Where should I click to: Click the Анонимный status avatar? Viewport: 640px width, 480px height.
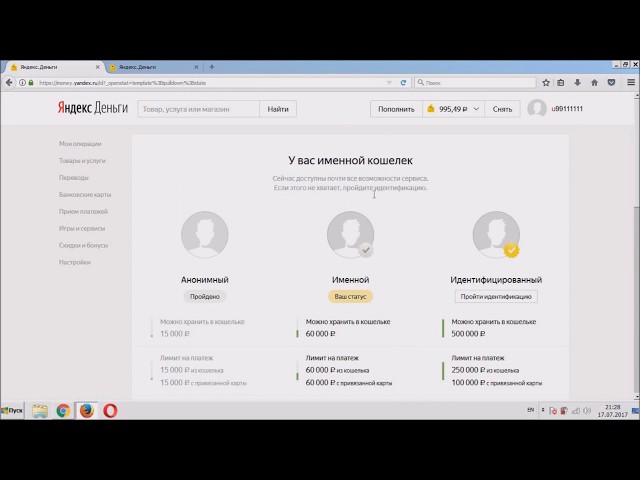204,235
